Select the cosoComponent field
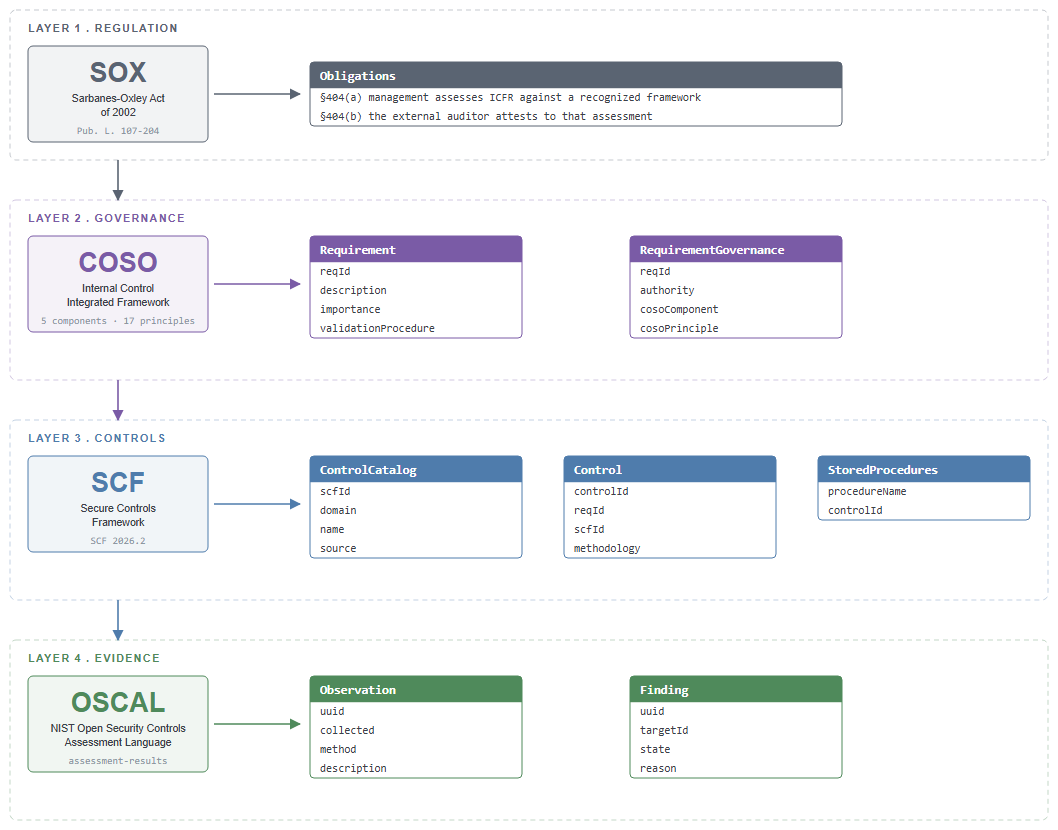This screenshot has height=830, width=1058. point(735,310)
